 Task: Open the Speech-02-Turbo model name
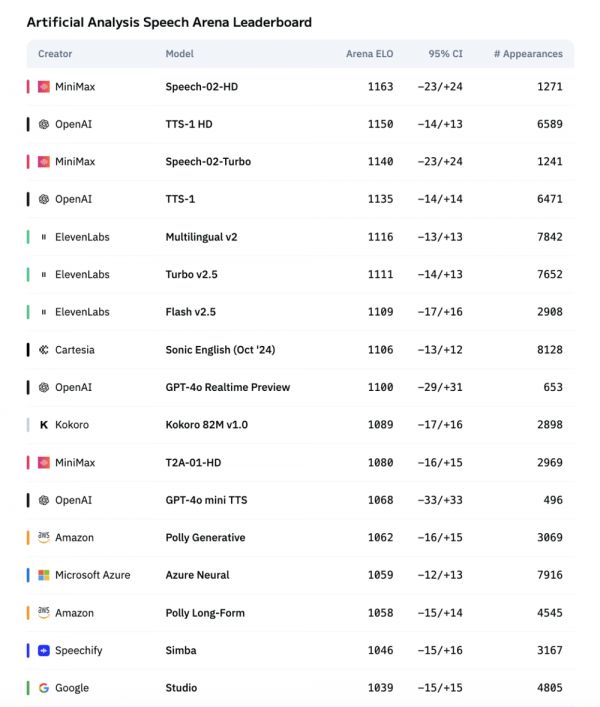[208, 162]
